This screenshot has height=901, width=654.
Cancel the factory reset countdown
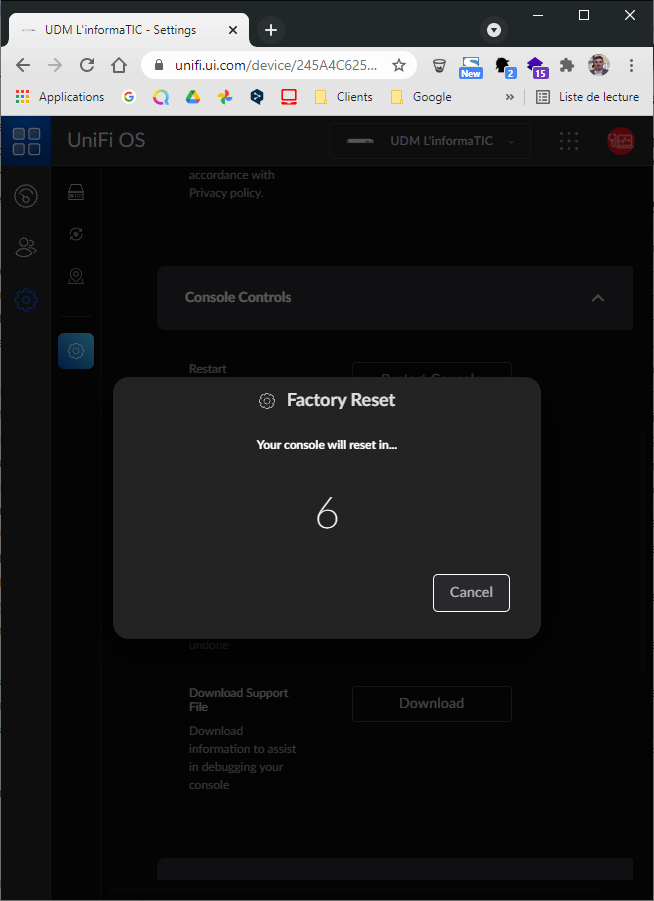tap(471, 592)
